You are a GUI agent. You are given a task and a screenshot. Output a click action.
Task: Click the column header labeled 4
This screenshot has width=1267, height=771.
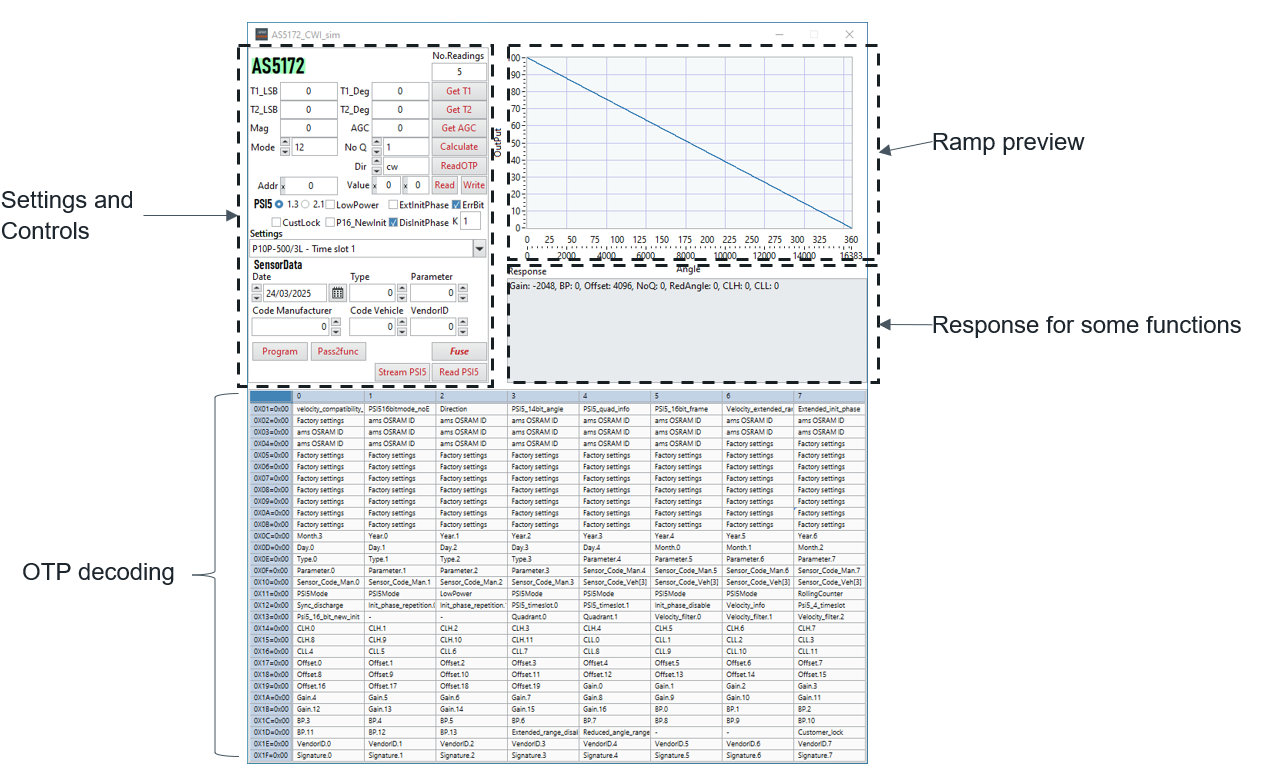point(616,397)
